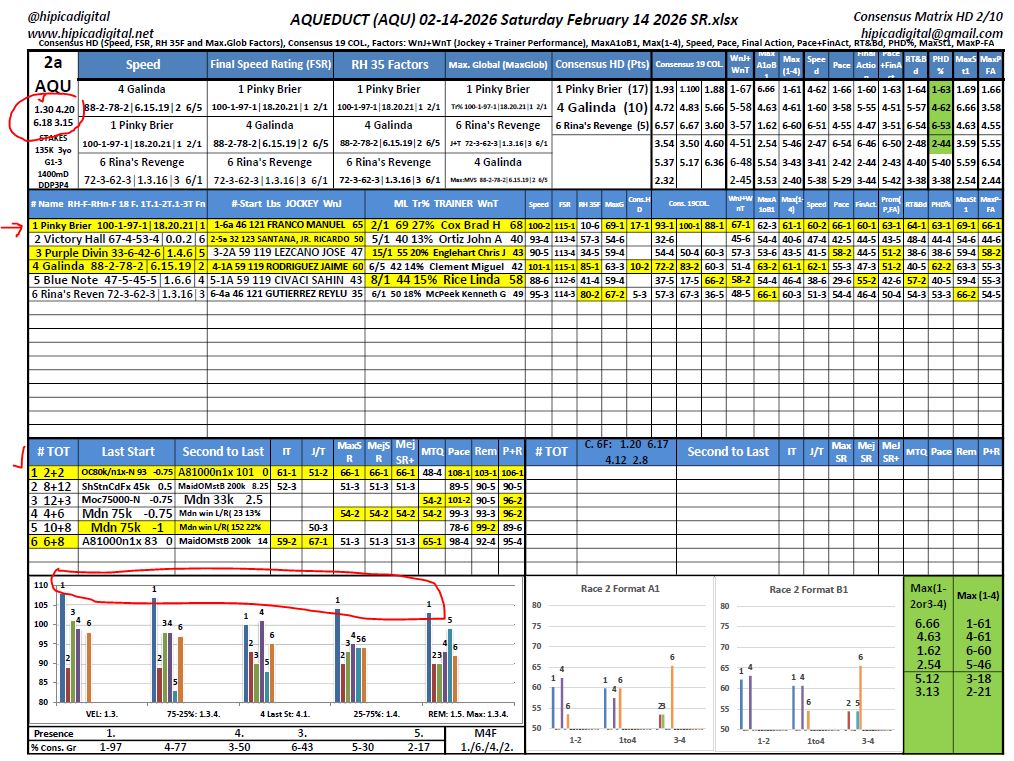The image size is (1014, 761).
Task: Click jockey GUTIERREZ REYLU cell
Action: point(286,294)
